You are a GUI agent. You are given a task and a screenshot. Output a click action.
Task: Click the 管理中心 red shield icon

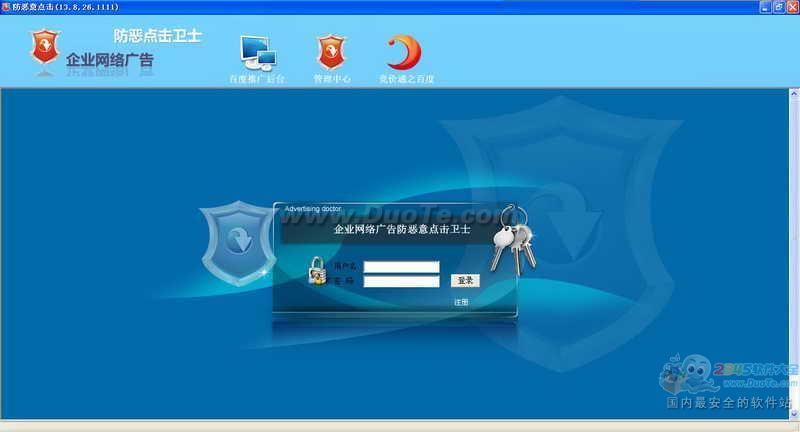(x=331, y=52)
